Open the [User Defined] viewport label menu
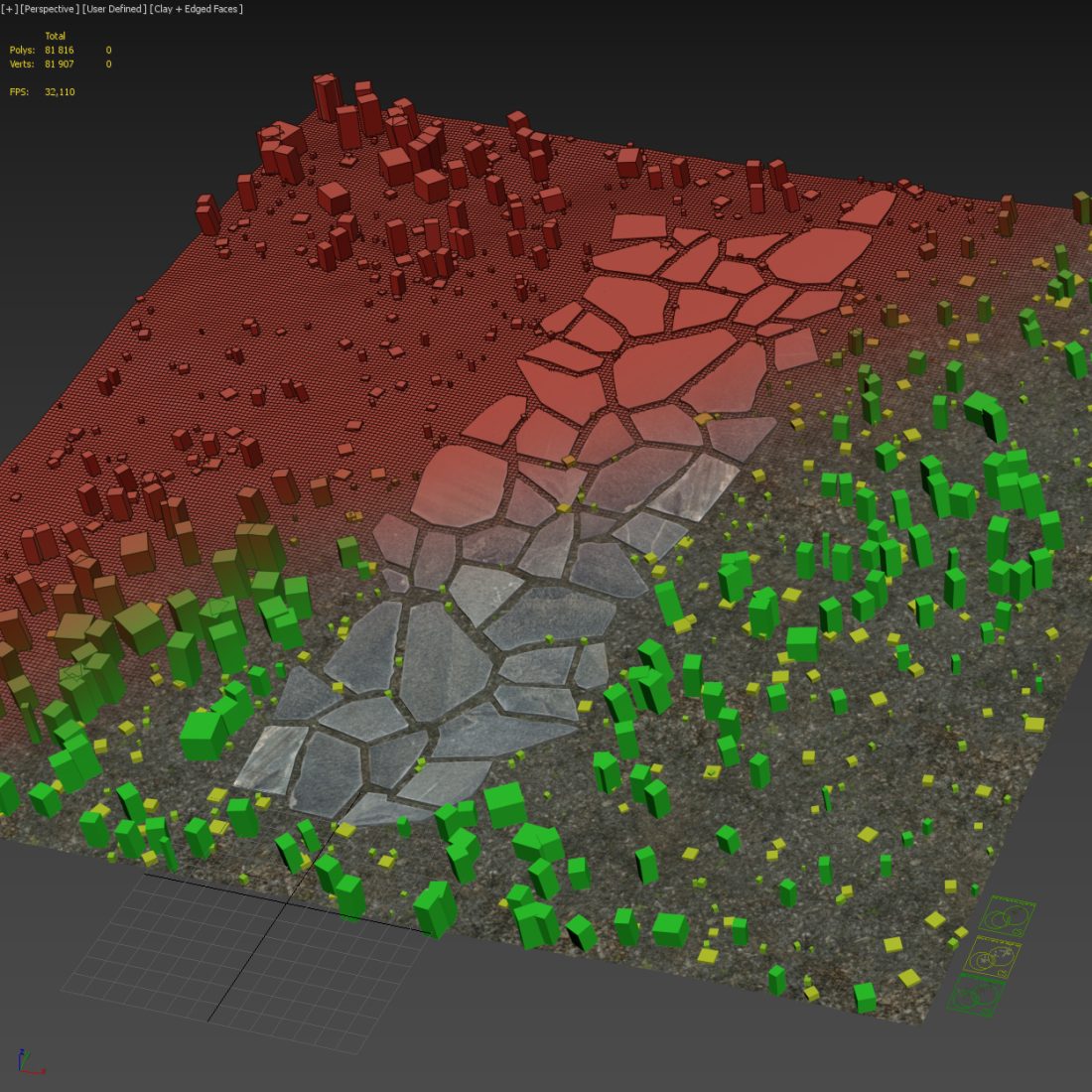The height and width of the screenshot is (1092, 1092). tap(114, 9)
